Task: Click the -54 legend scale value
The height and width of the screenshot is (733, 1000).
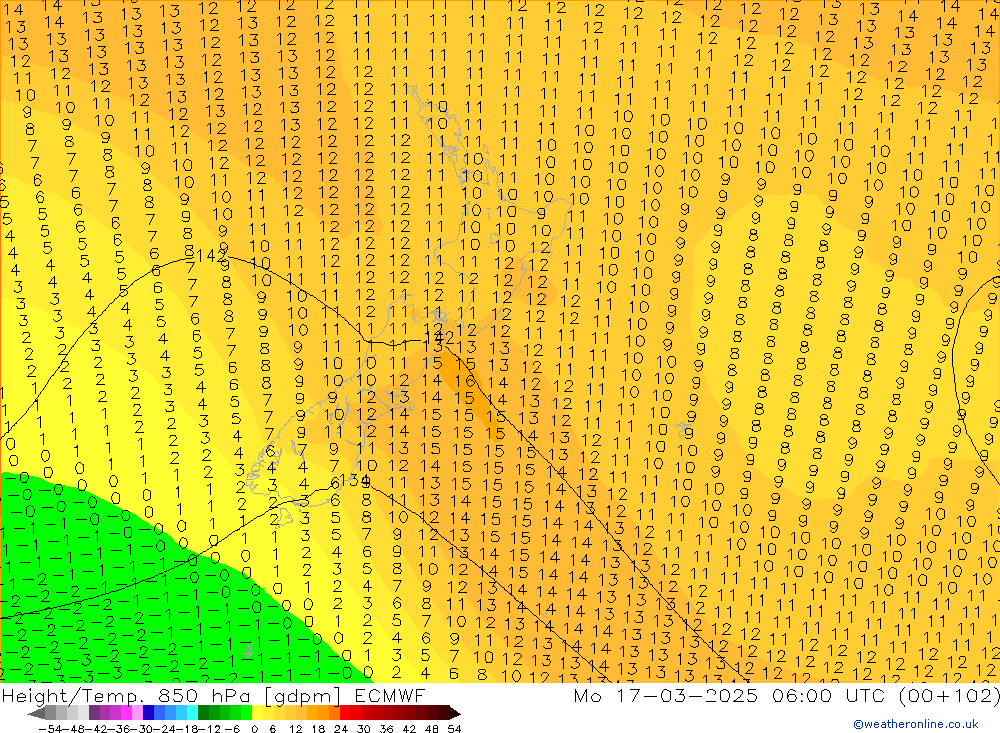Action: (50, 729)
